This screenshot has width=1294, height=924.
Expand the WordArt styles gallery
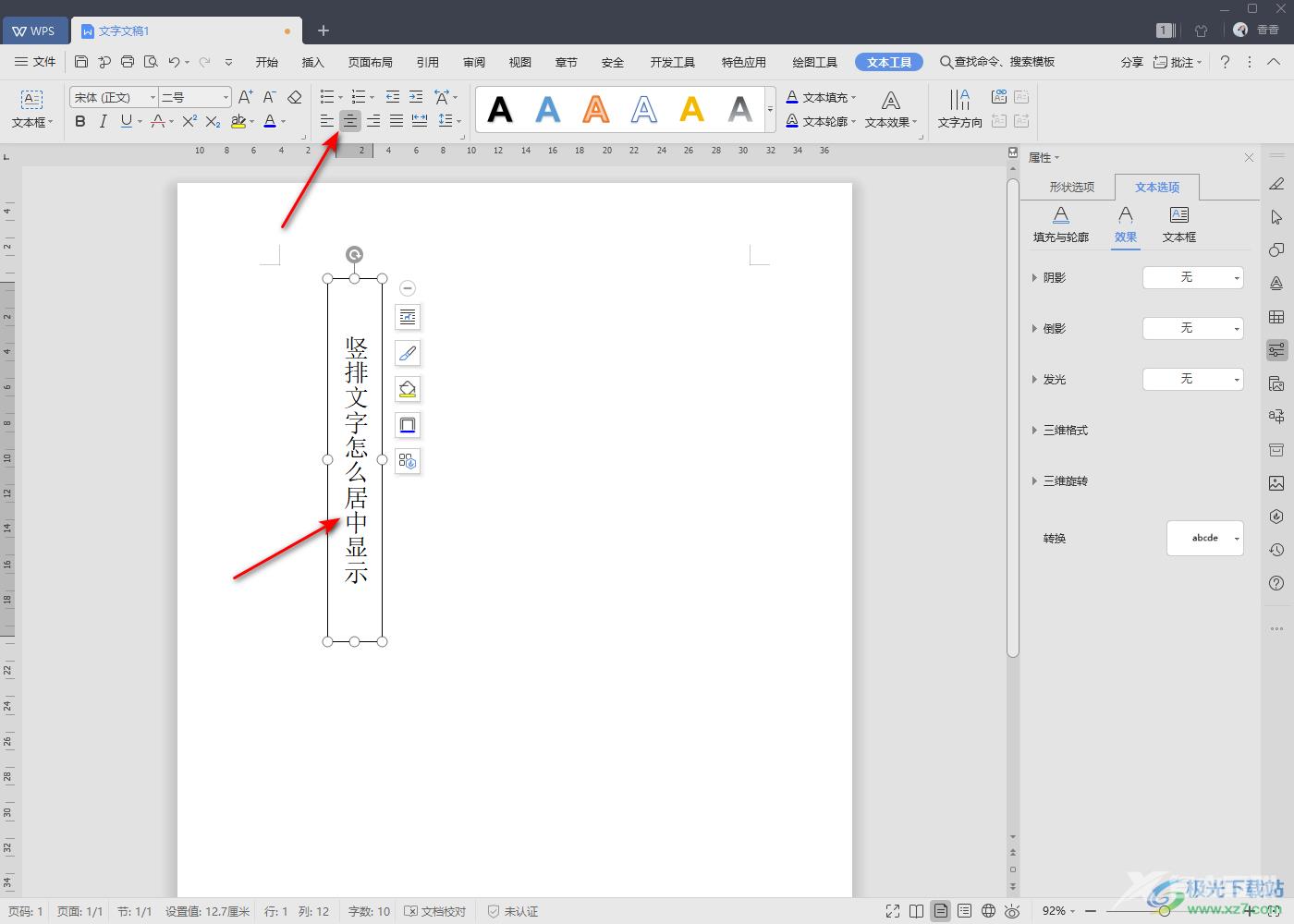click(771, 110)
